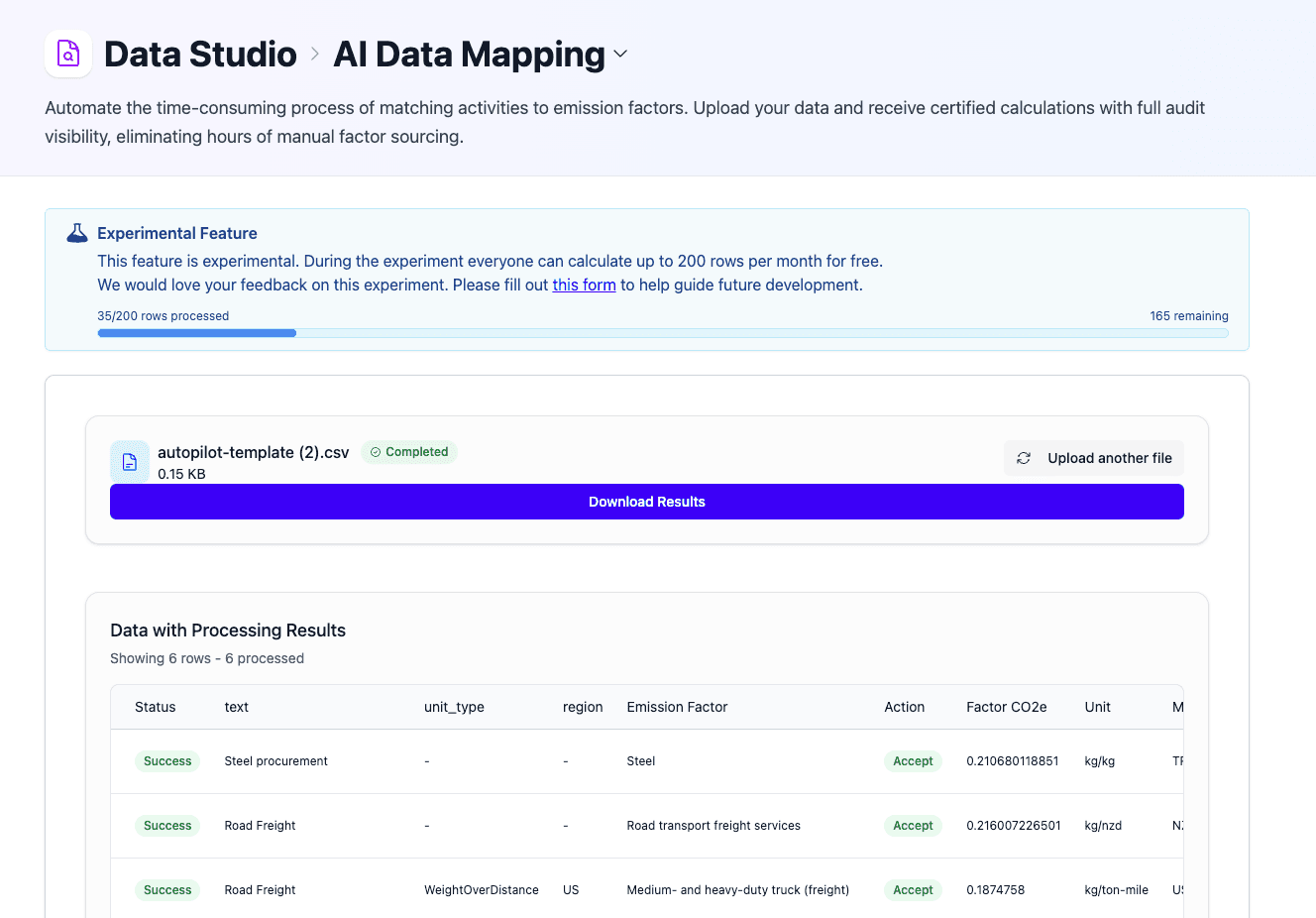Click the 'Steel procurement' text cell
Viewport: 1316px width, 918px height.
tap(275, 761)
